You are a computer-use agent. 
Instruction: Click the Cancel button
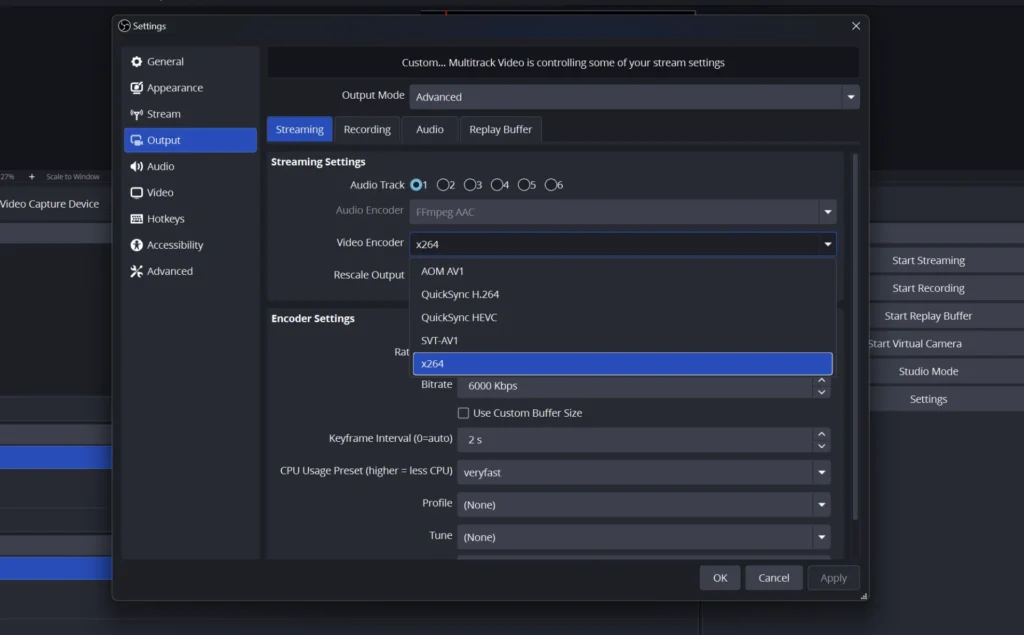click(773, 578)
